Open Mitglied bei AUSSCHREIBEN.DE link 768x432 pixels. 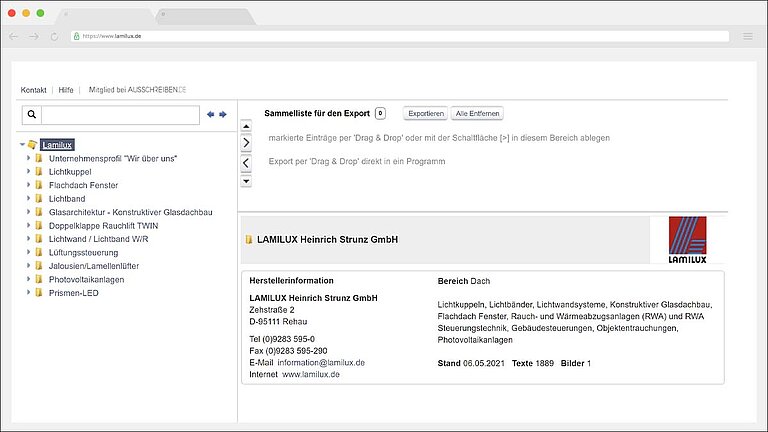137,90
